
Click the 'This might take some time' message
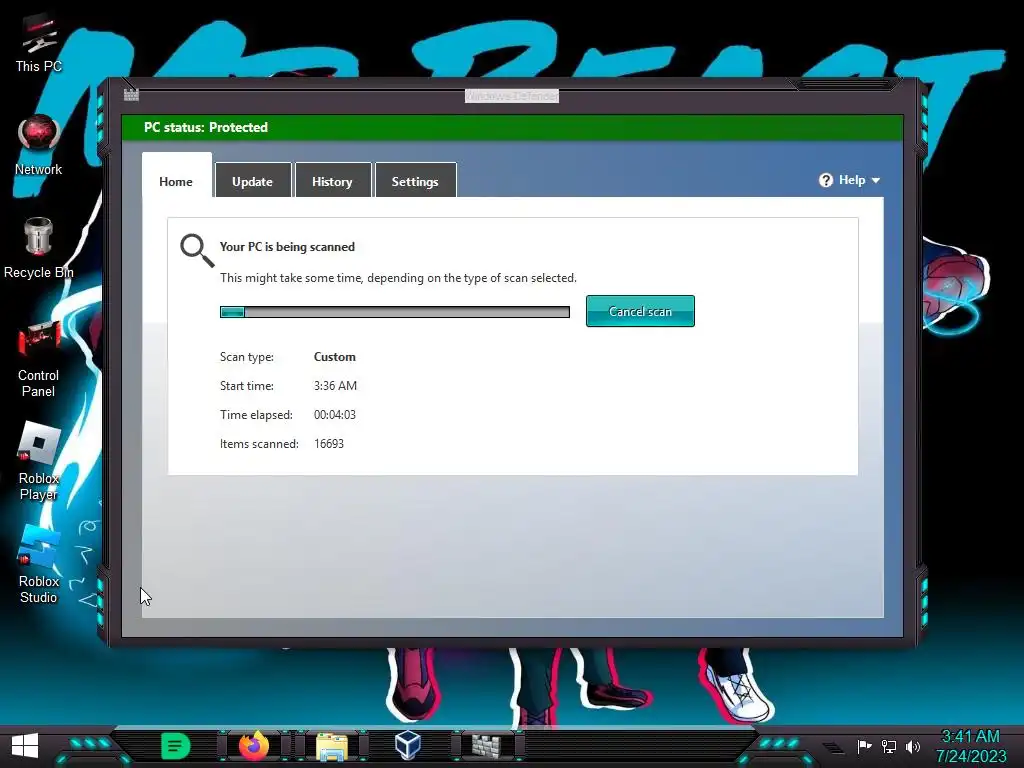[x=398, y=278]
